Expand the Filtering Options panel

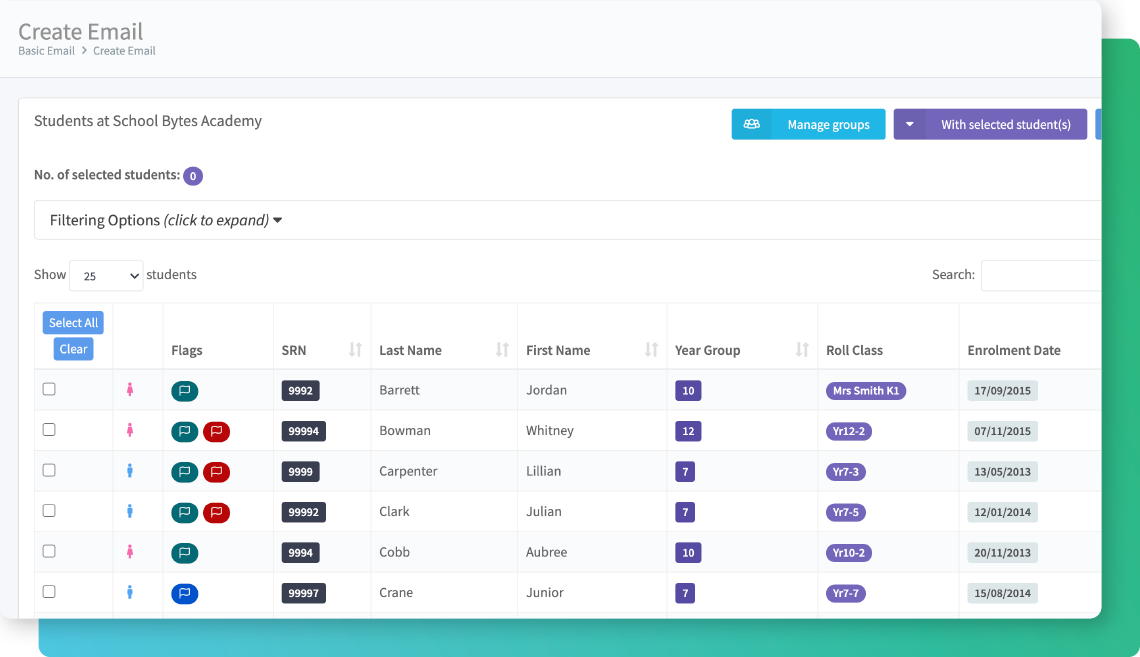tap(567, 220)
